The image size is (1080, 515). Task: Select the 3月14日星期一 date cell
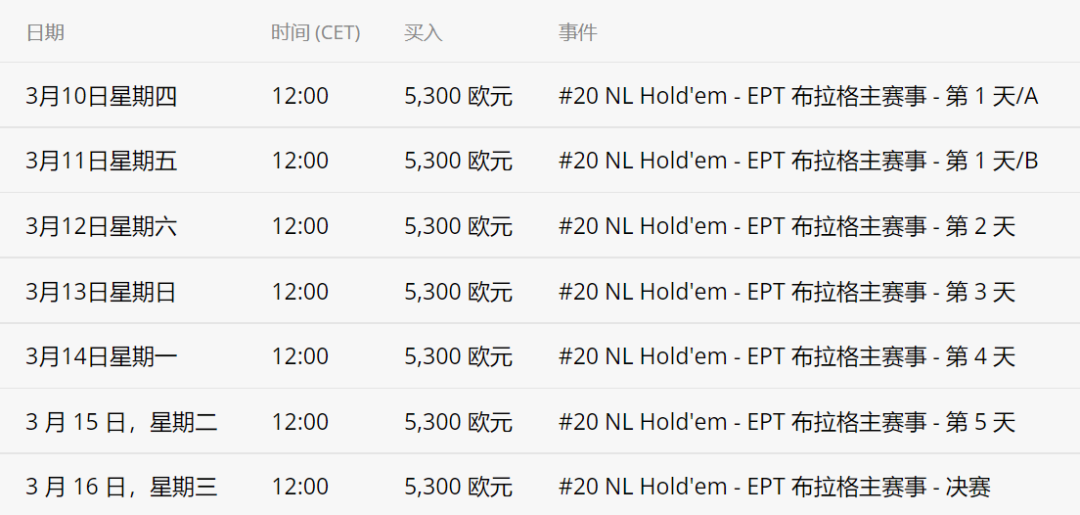tap(101, 356)
